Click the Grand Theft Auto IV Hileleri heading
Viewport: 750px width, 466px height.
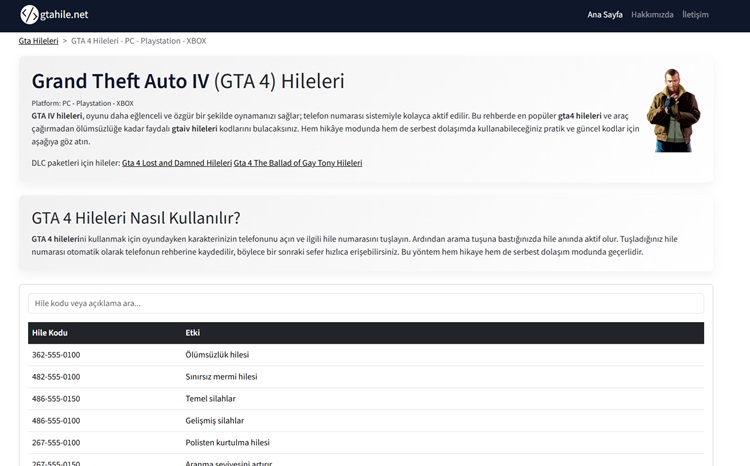(188, 81)
